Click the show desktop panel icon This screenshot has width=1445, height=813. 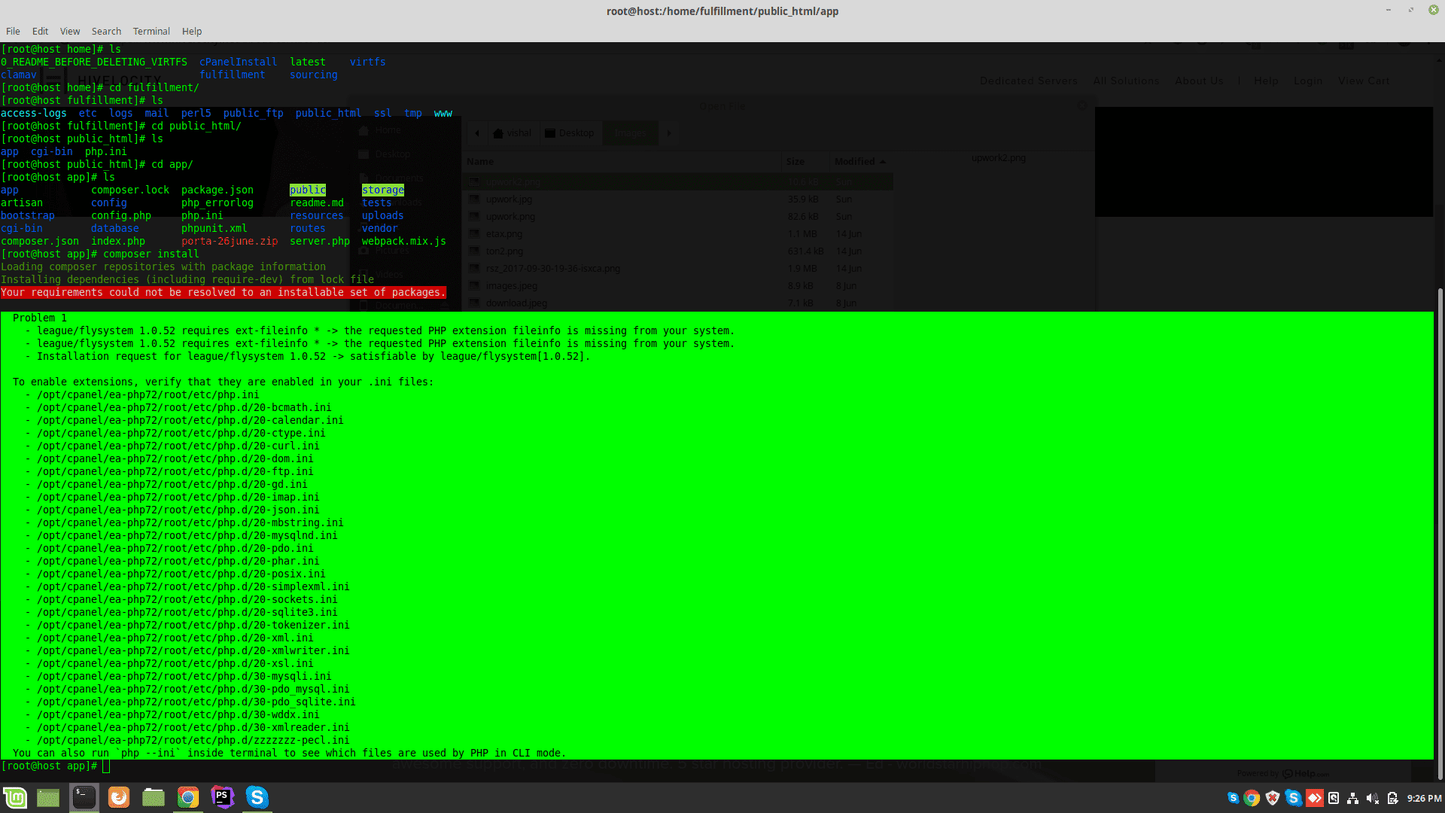[48, 797]
